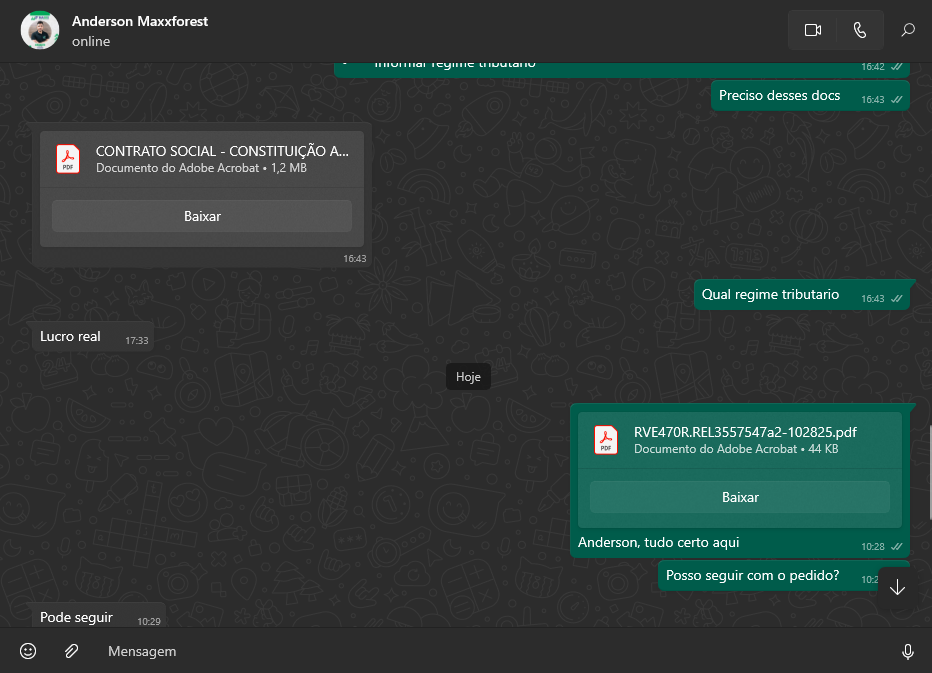
Task: Open contact info via Anderson Maxxforest name
Action: click(x=140, y=21)
